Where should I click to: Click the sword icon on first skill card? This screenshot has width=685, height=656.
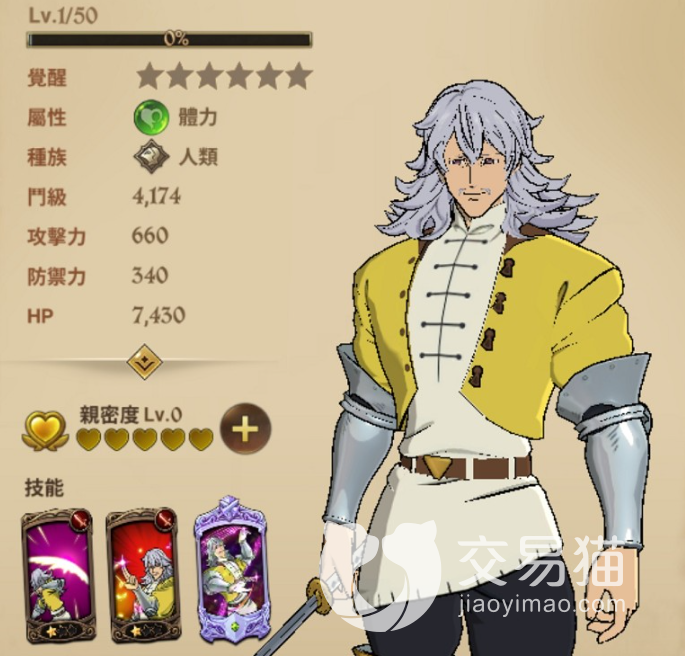82,520
